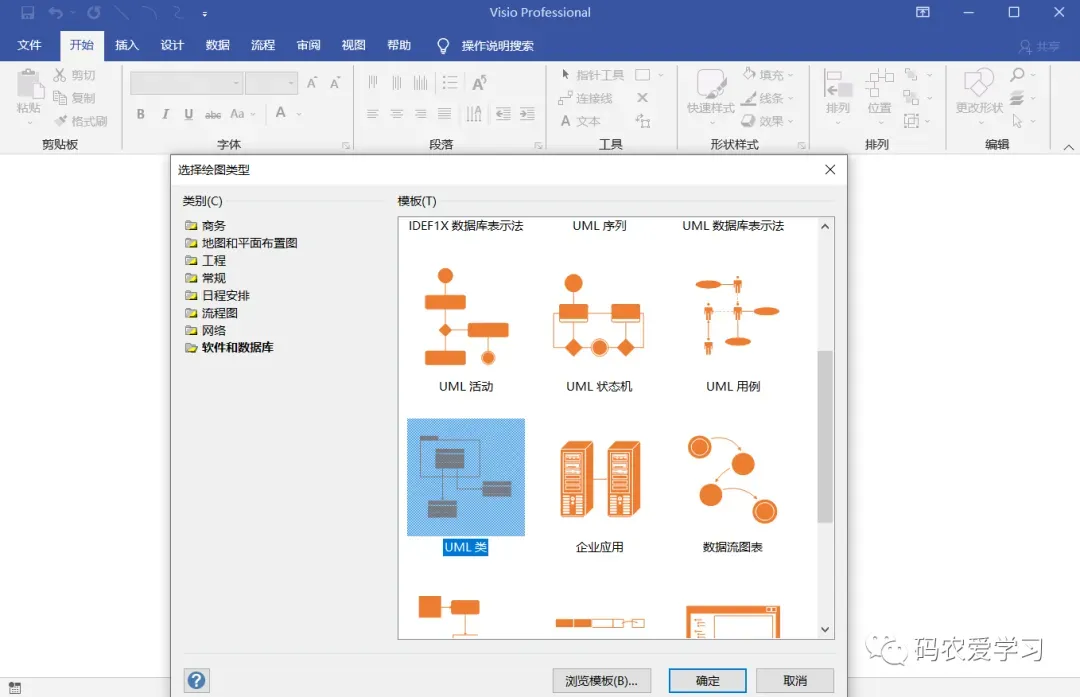This screenshot has width=1080, height=697.
Task: Open the 文件 menu tab
Action: 29,45
